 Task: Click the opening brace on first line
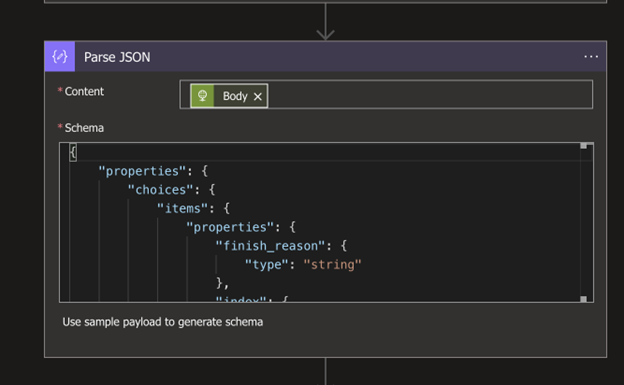[73, 152]
